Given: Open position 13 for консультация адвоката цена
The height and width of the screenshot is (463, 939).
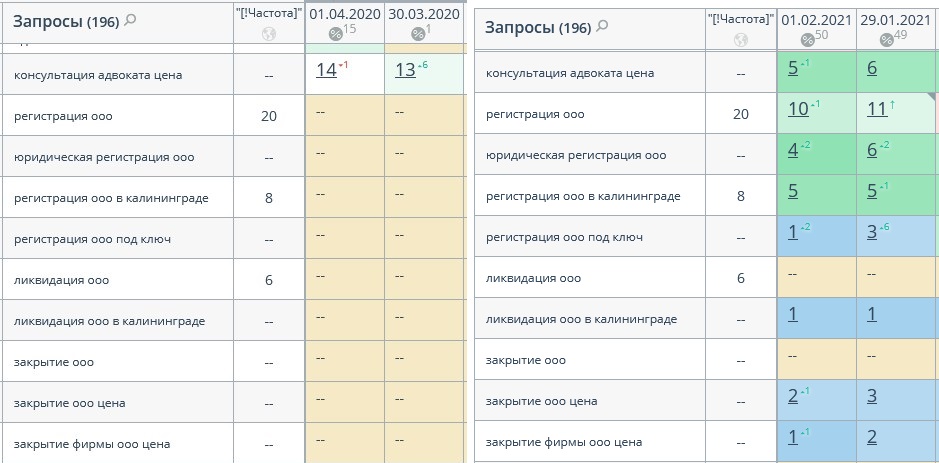Looking at the screenshot, I should 405,70.
